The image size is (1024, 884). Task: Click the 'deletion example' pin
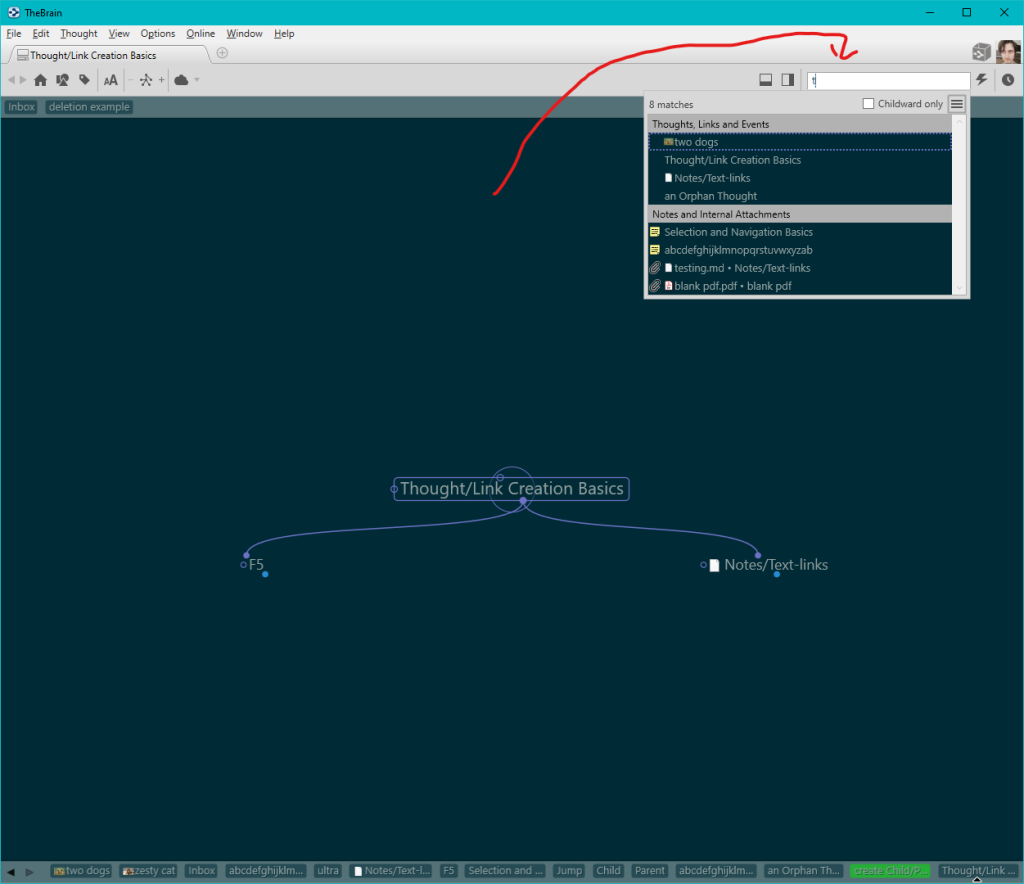(x=89, y=107)
